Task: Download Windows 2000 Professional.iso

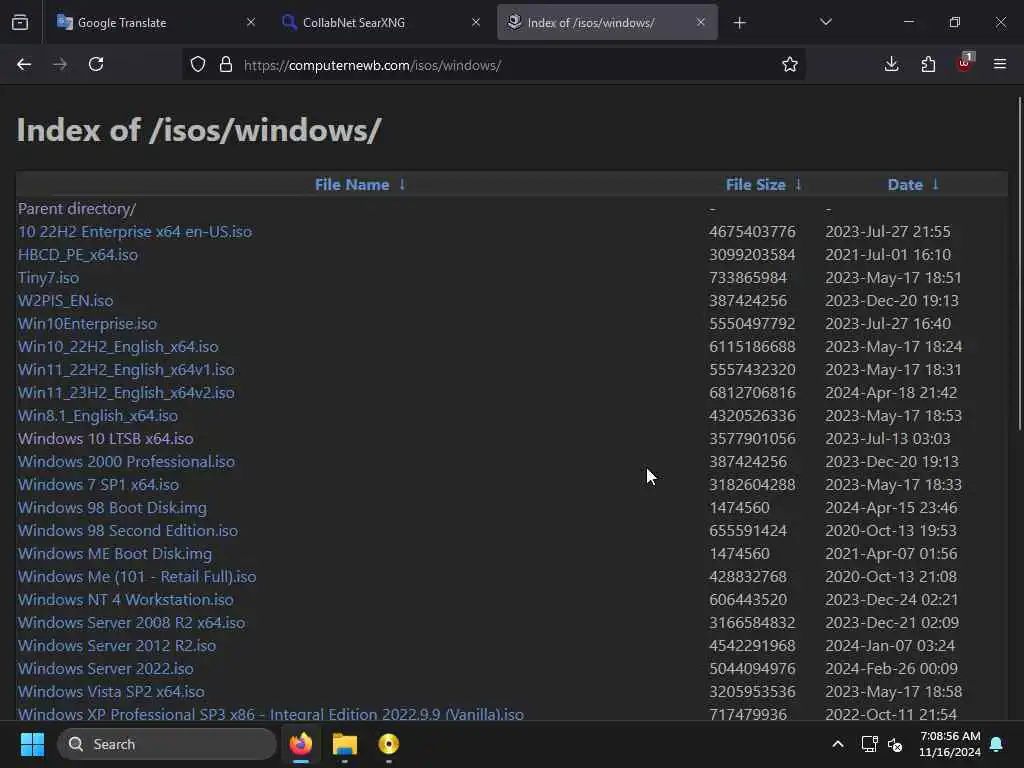Action: 127,462
